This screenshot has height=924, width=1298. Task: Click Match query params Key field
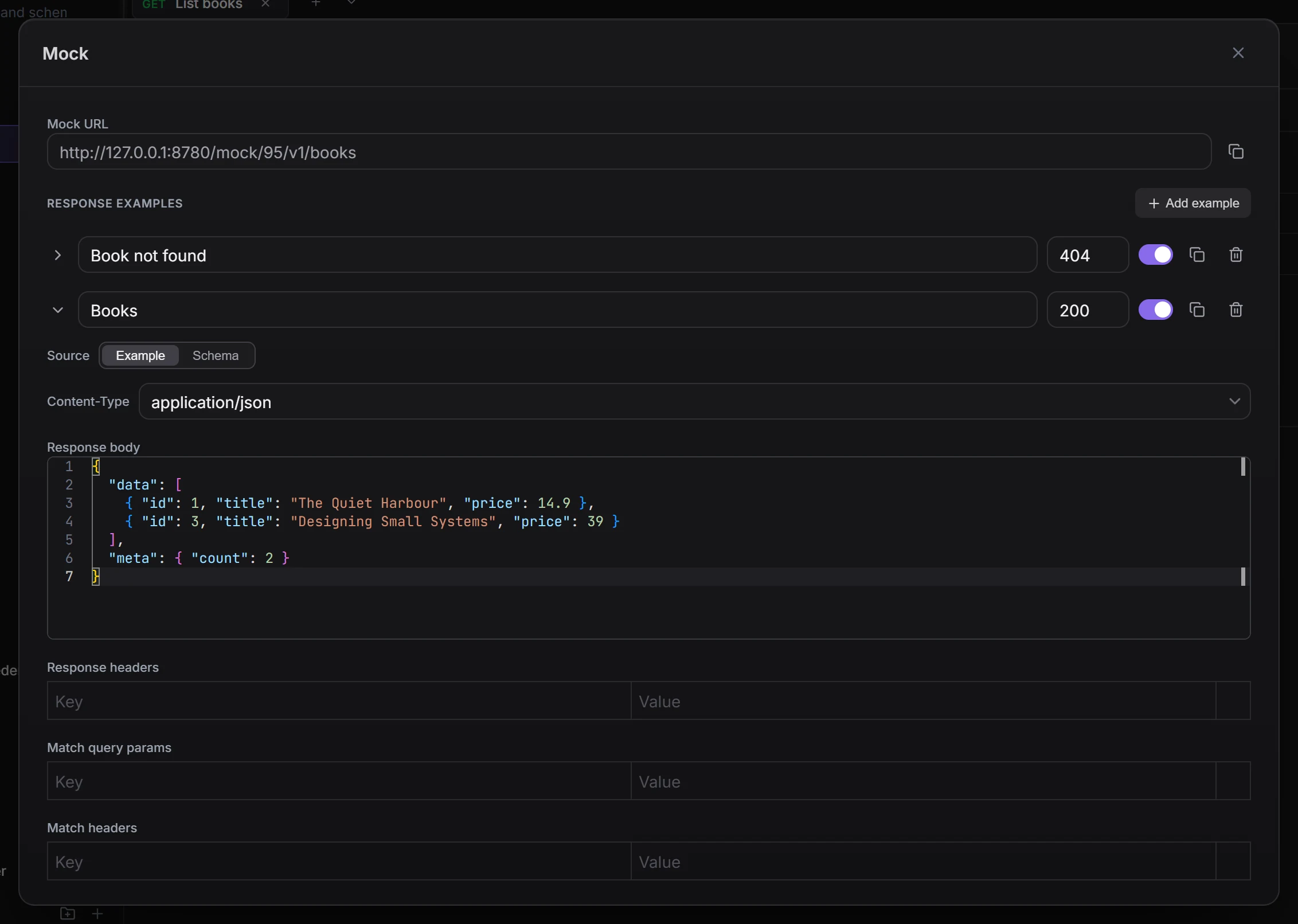(x=339, y=781)
